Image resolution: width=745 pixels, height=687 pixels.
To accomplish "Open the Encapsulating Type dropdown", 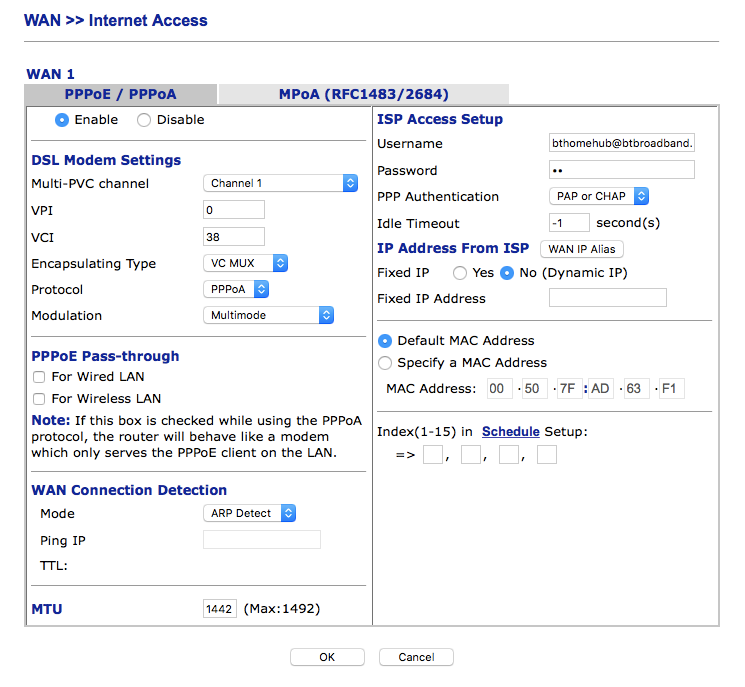I will pos(246,263).
